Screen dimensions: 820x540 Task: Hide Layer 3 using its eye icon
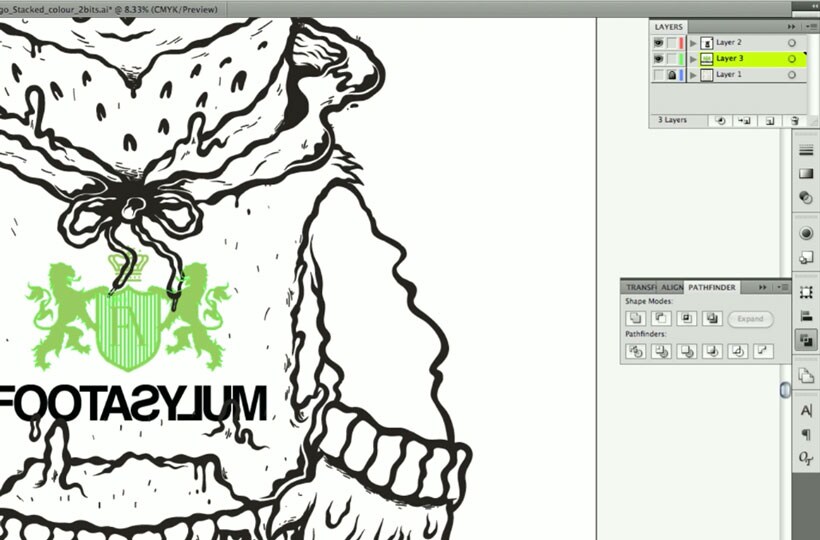pyautogui.click(x=658, y=59)
